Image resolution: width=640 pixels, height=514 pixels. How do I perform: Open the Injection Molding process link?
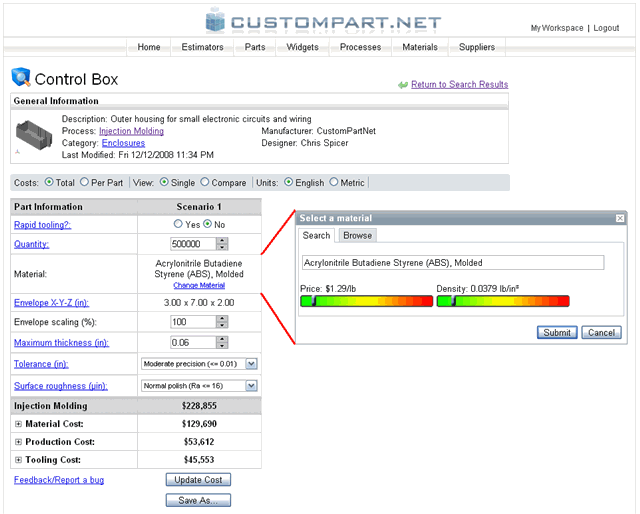click(x=131, y=131)
